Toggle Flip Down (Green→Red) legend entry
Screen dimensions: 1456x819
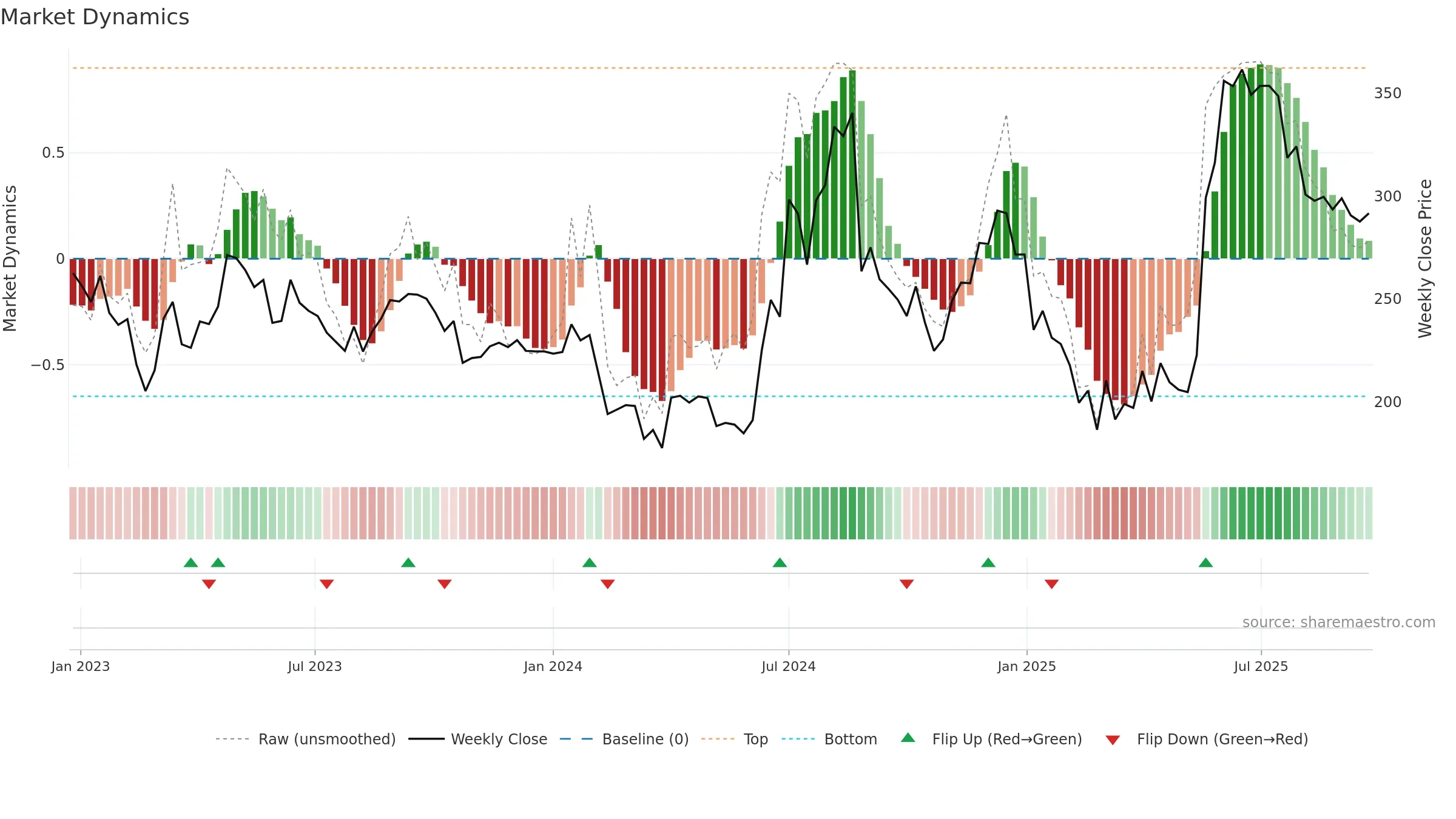pos(1207,739)
